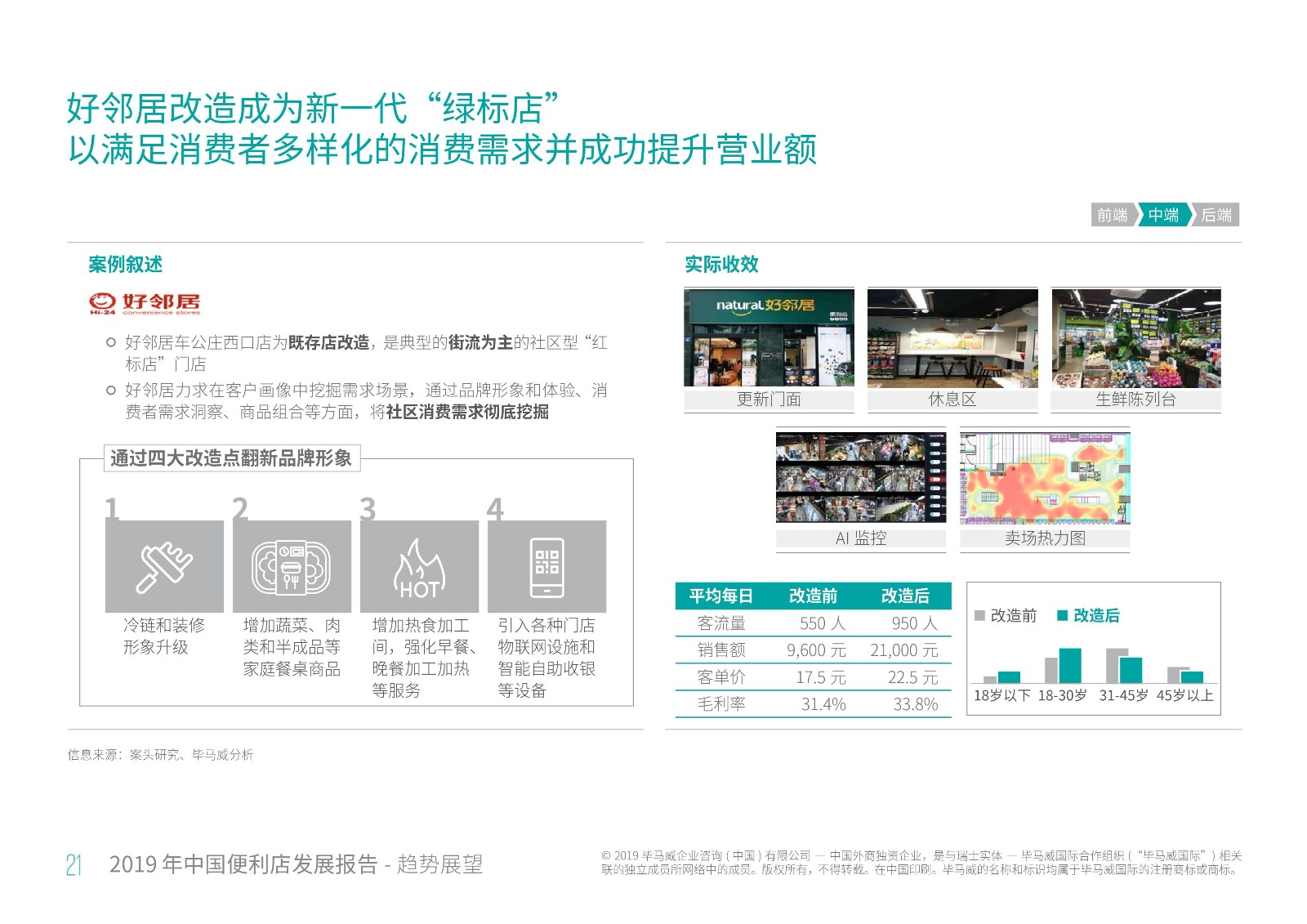Click the 22.5 元 table cell
Screen dimensions: 1307x924
point(913,677)
